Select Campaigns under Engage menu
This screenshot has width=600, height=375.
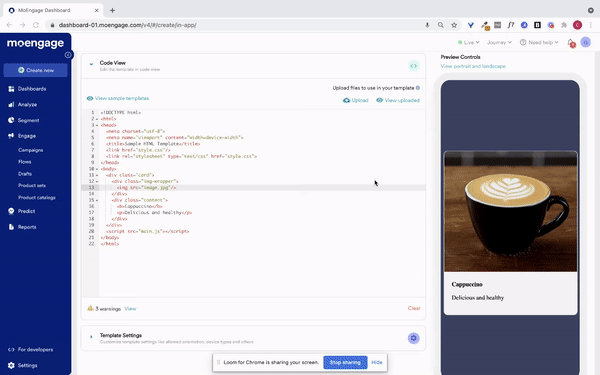31,150
